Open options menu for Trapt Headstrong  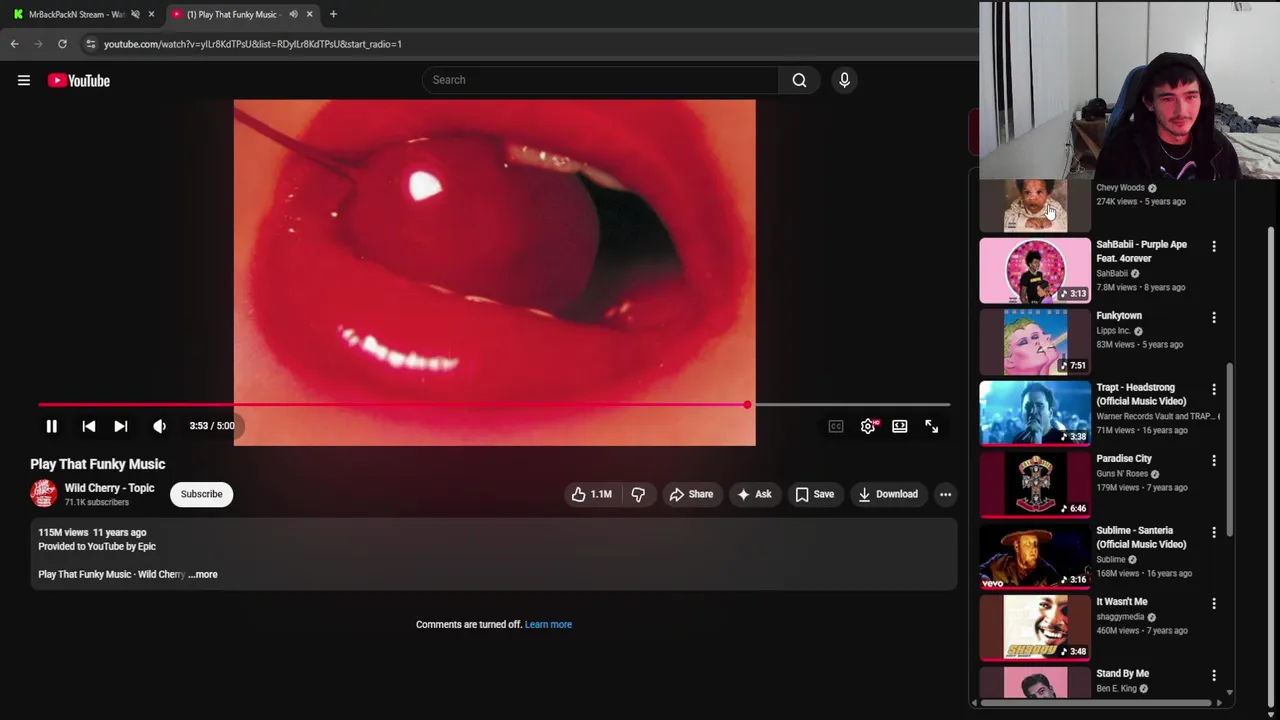click(x=1214, y=389)
